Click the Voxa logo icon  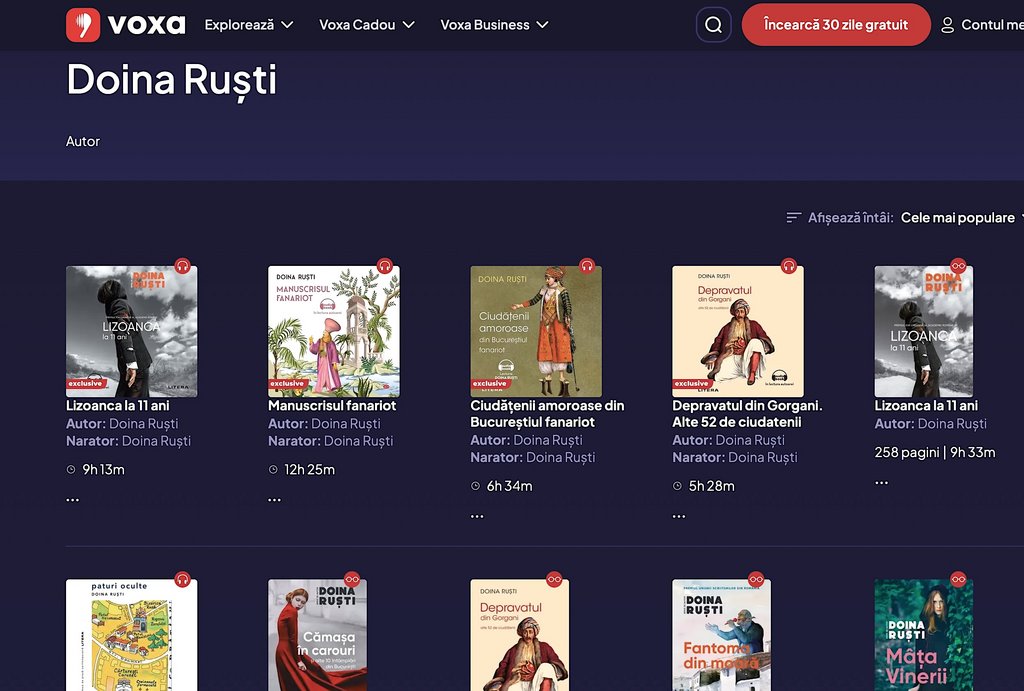point(83,25)
